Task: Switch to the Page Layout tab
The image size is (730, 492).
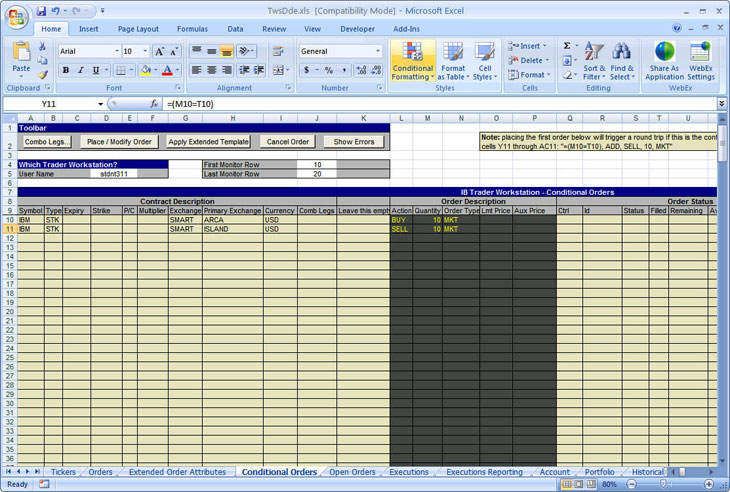Action: click(x=138, y=29)
